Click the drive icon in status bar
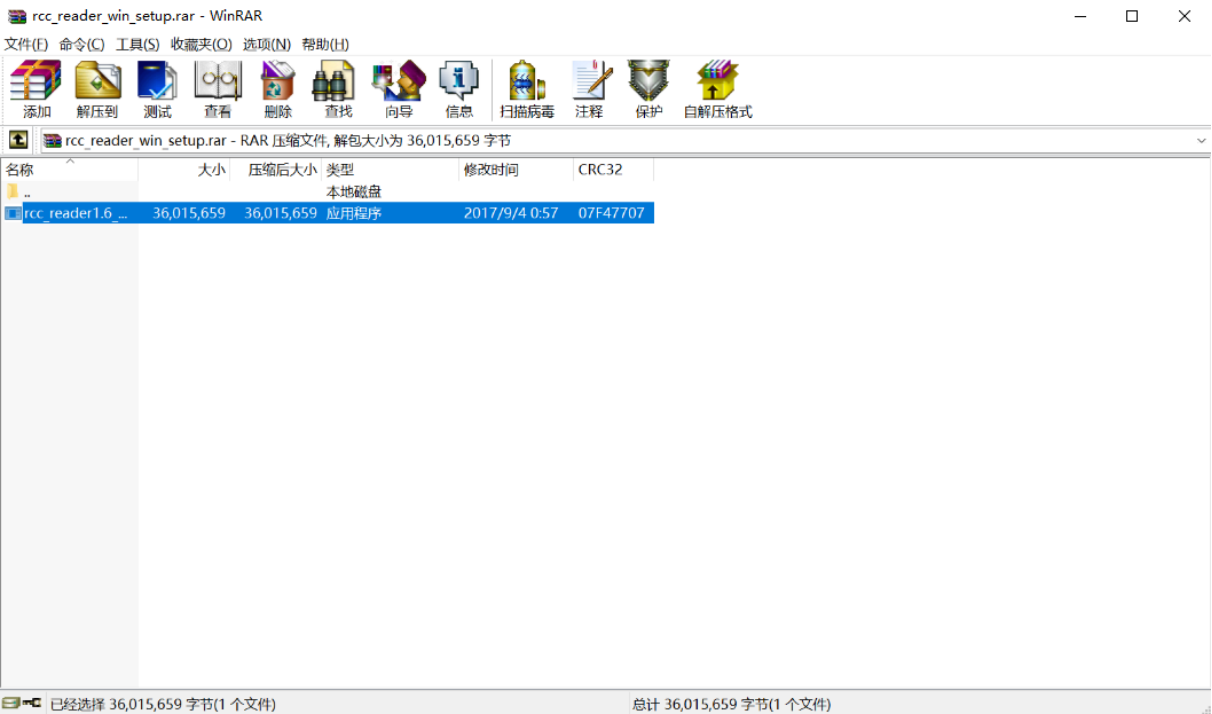This screenshot has height=714, width=1212. pos(11,704)
